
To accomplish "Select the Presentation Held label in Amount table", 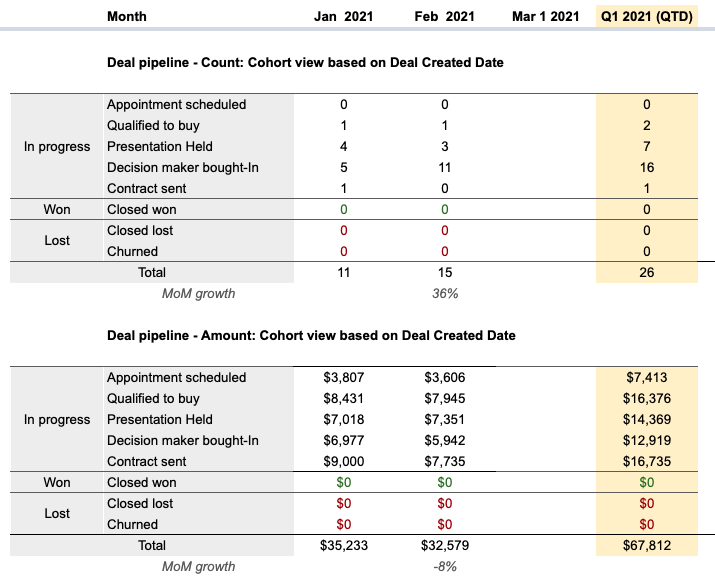I will [160, 420].
